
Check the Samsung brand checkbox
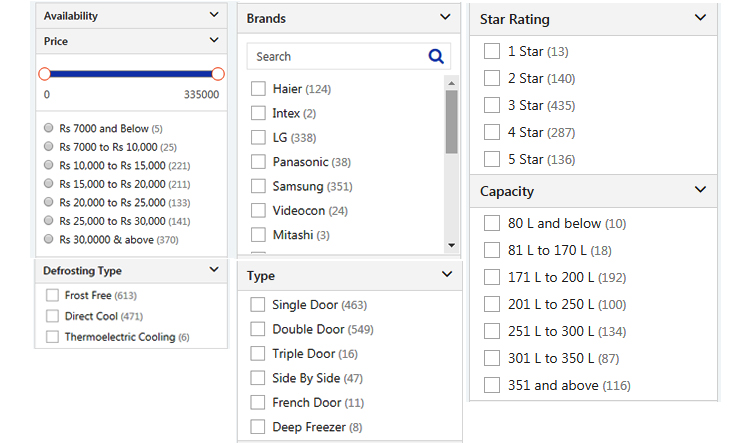point(258,186)
